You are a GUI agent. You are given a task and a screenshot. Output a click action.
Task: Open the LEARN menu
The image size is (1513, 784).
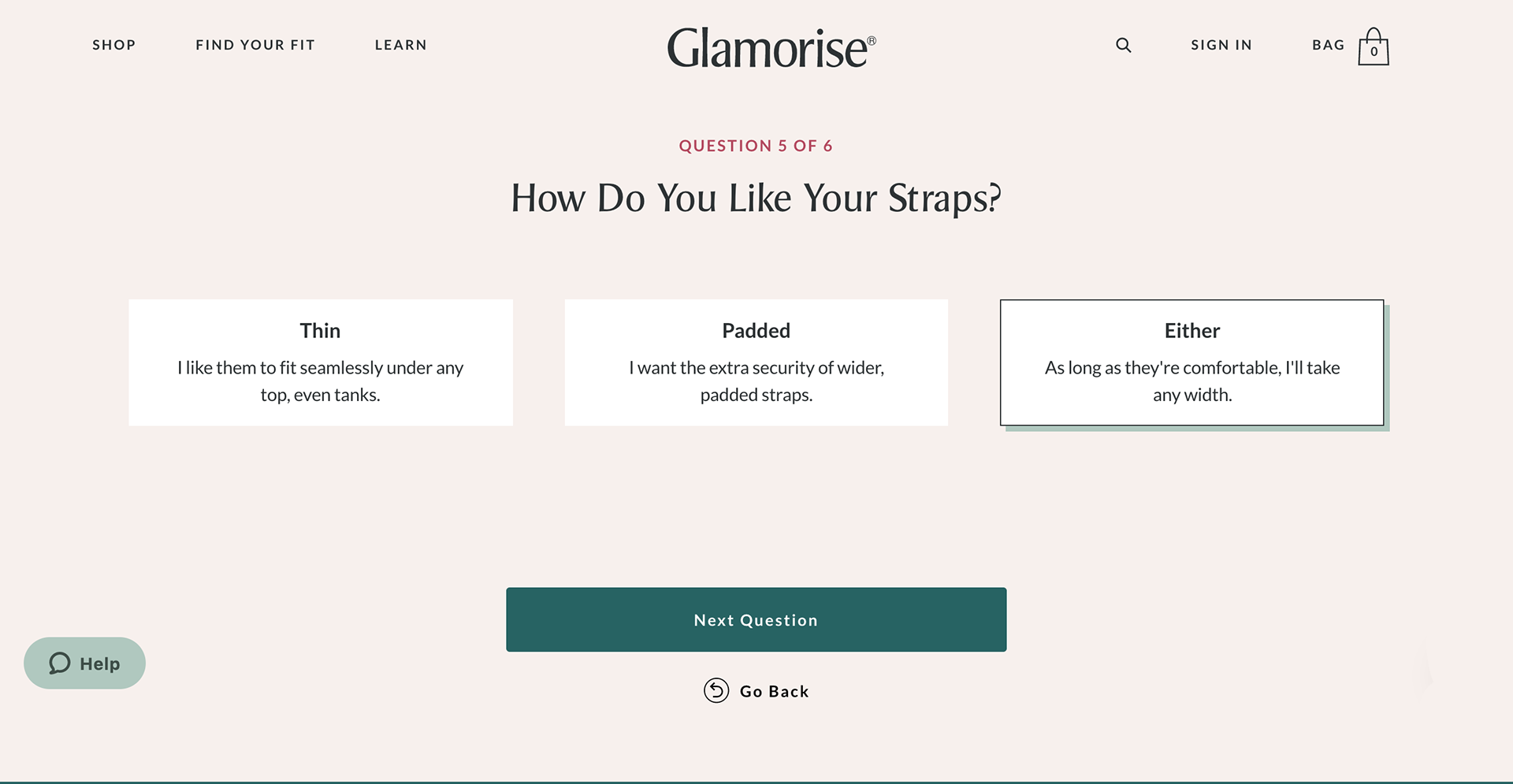[x=401, y=45]
